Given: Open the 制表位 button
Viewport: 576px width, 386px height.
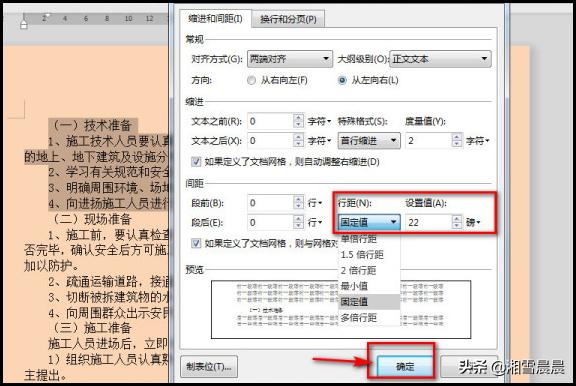Looking at the screenshot, I should pos(209,366).
